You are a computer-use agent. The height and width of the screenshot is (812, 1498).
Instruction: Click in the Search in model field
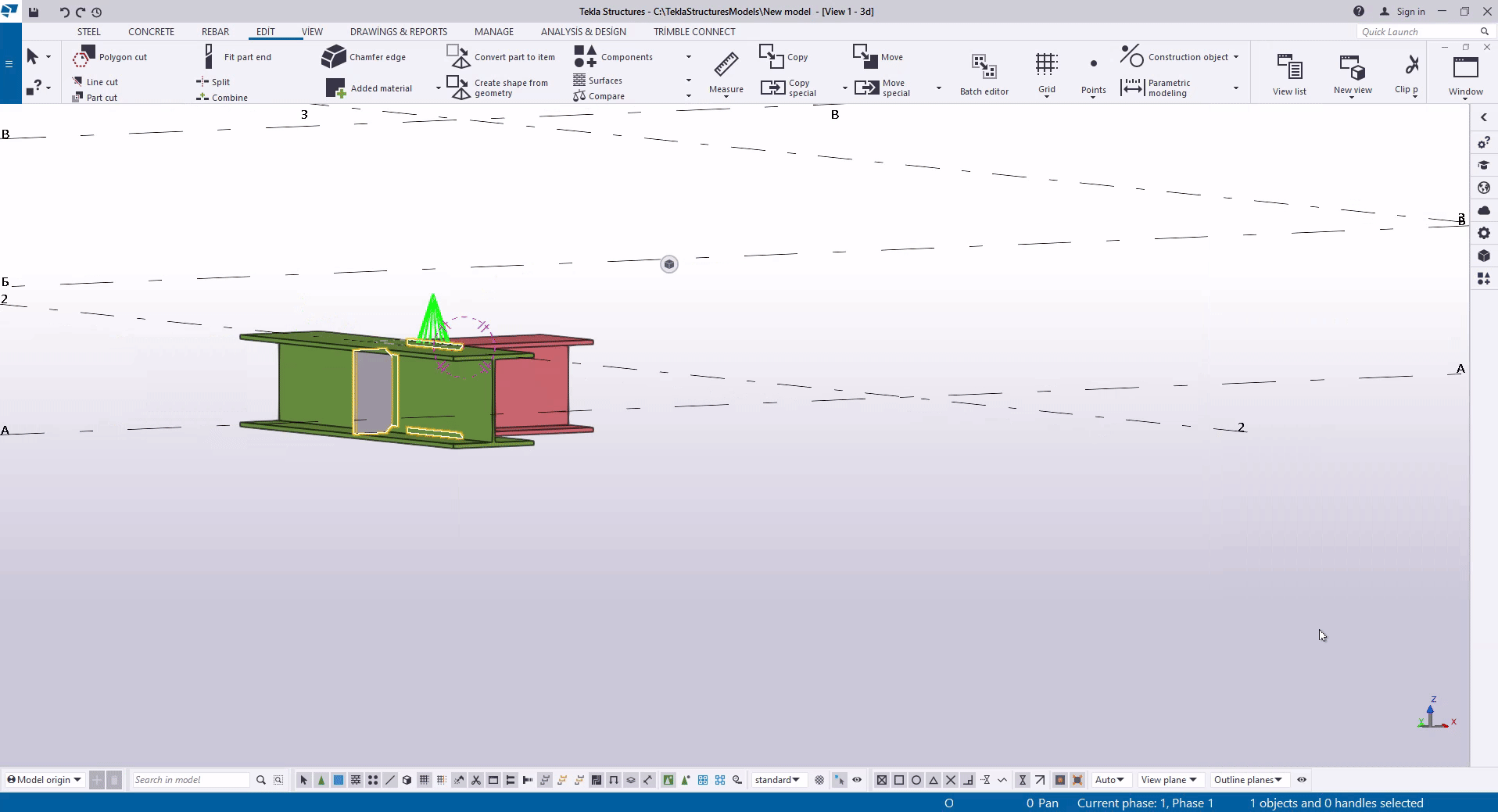pos(191,780)
